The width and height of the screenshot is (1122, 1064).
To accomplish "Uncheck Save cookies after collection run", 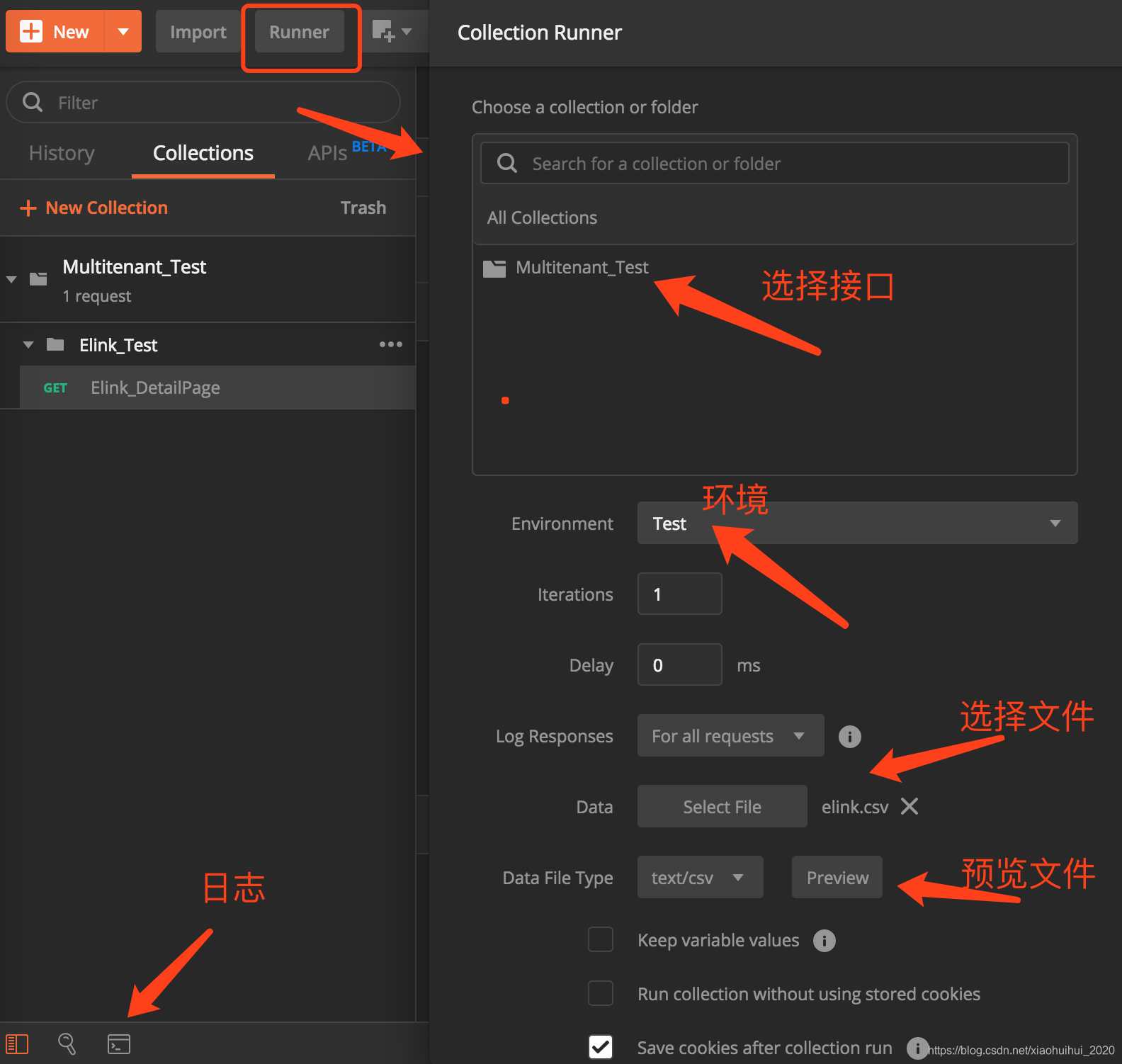I will point(601,1047).
